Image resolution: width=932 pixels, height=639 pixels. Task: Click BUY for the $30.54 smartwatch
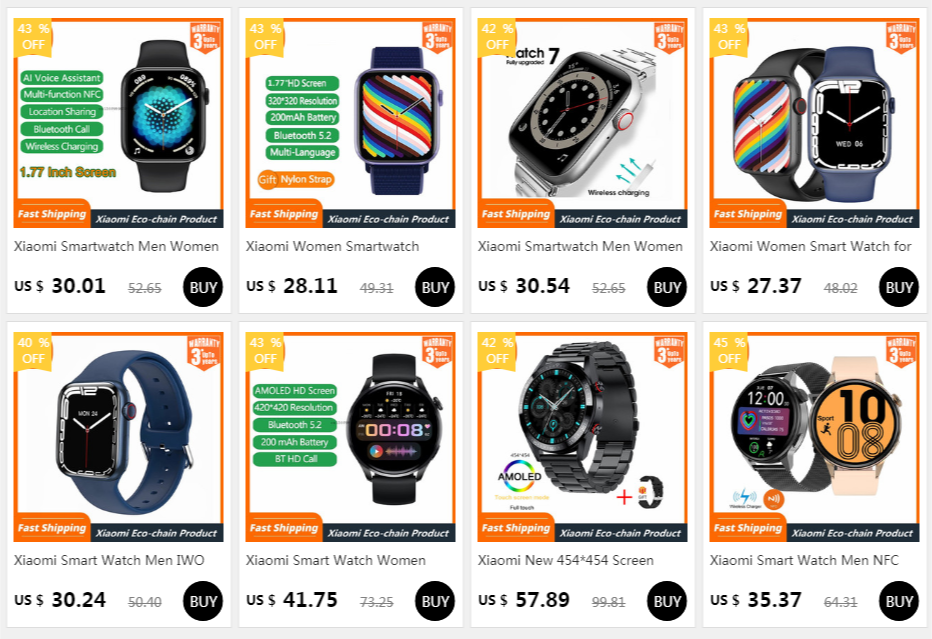(x=666, y=287)
